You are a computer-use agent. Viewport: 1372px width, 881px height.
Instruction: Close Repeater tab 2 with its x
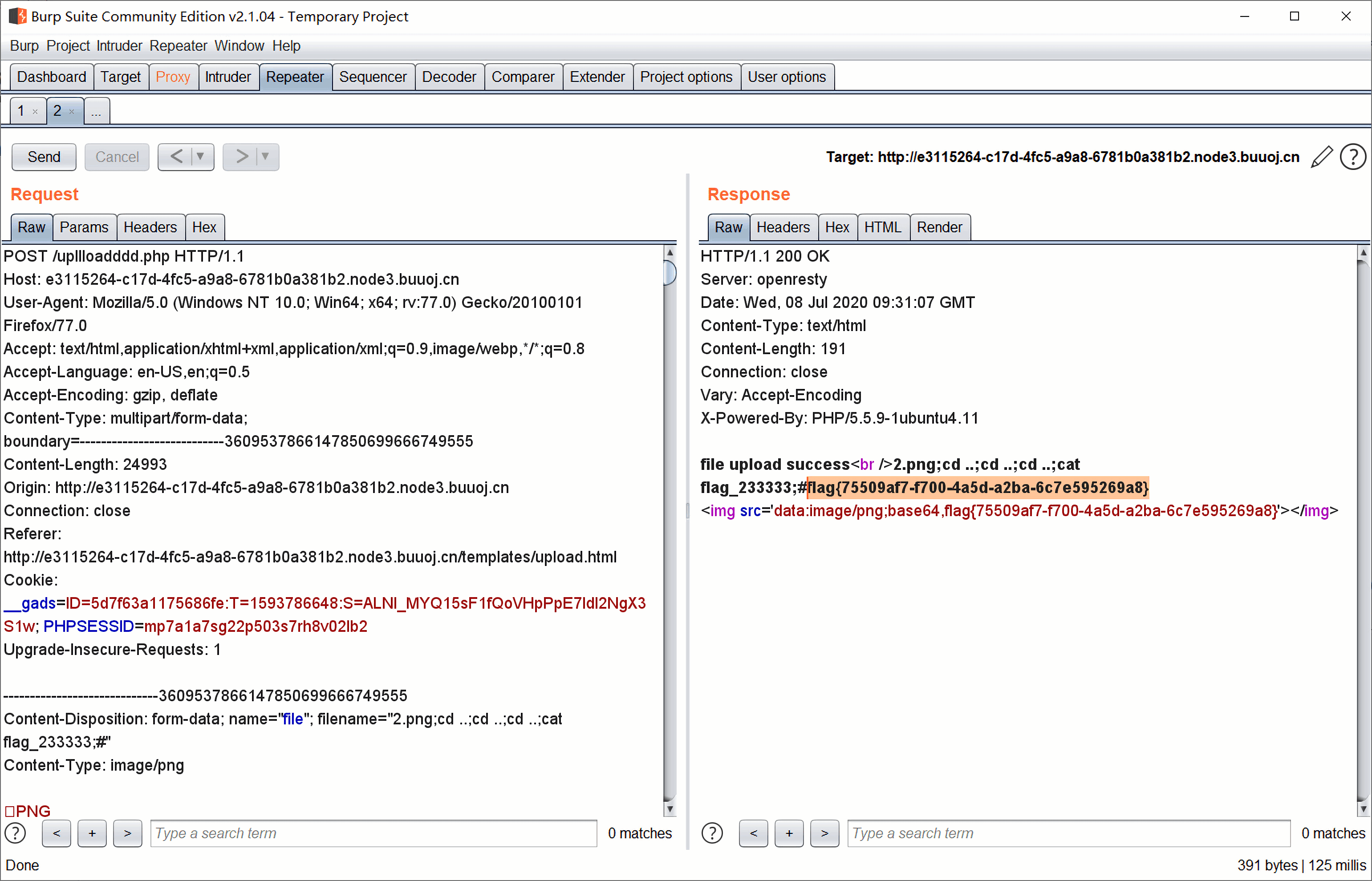tap(72, 112)
